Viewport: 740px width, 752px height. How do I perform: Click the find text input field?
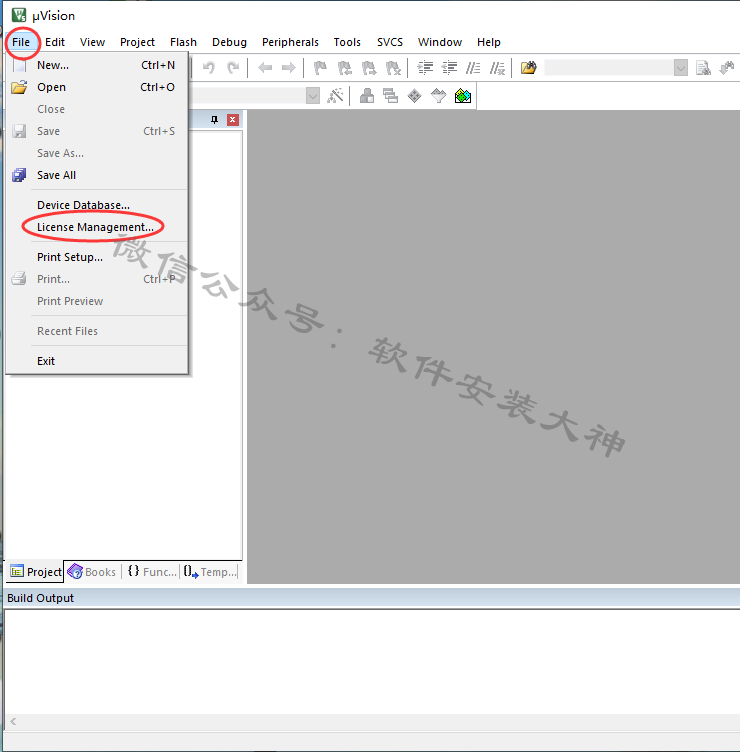[x=609, y=68]
